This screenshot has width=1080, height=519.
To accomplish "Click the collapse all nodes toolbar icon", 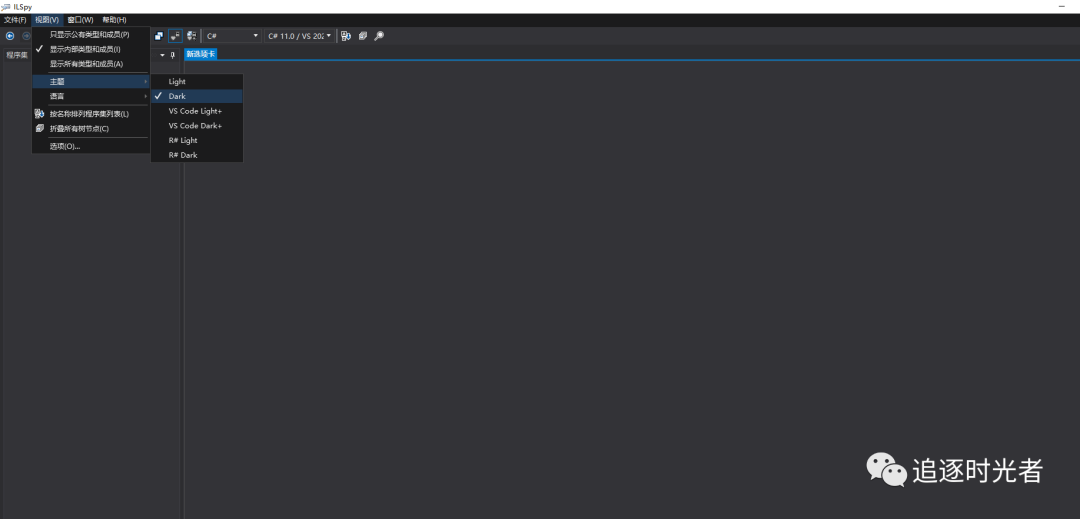I will click(x=363, y=36).
